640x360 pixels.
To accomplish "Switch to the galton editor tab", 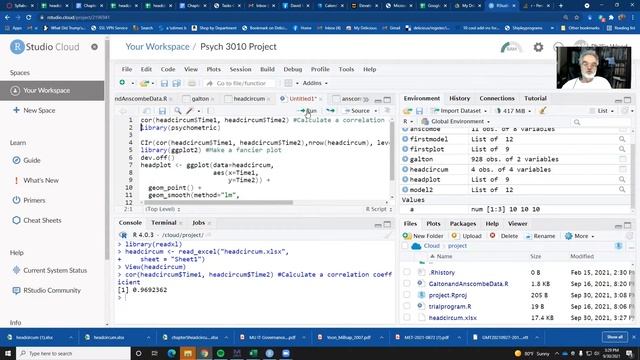I will coord(200,99).
